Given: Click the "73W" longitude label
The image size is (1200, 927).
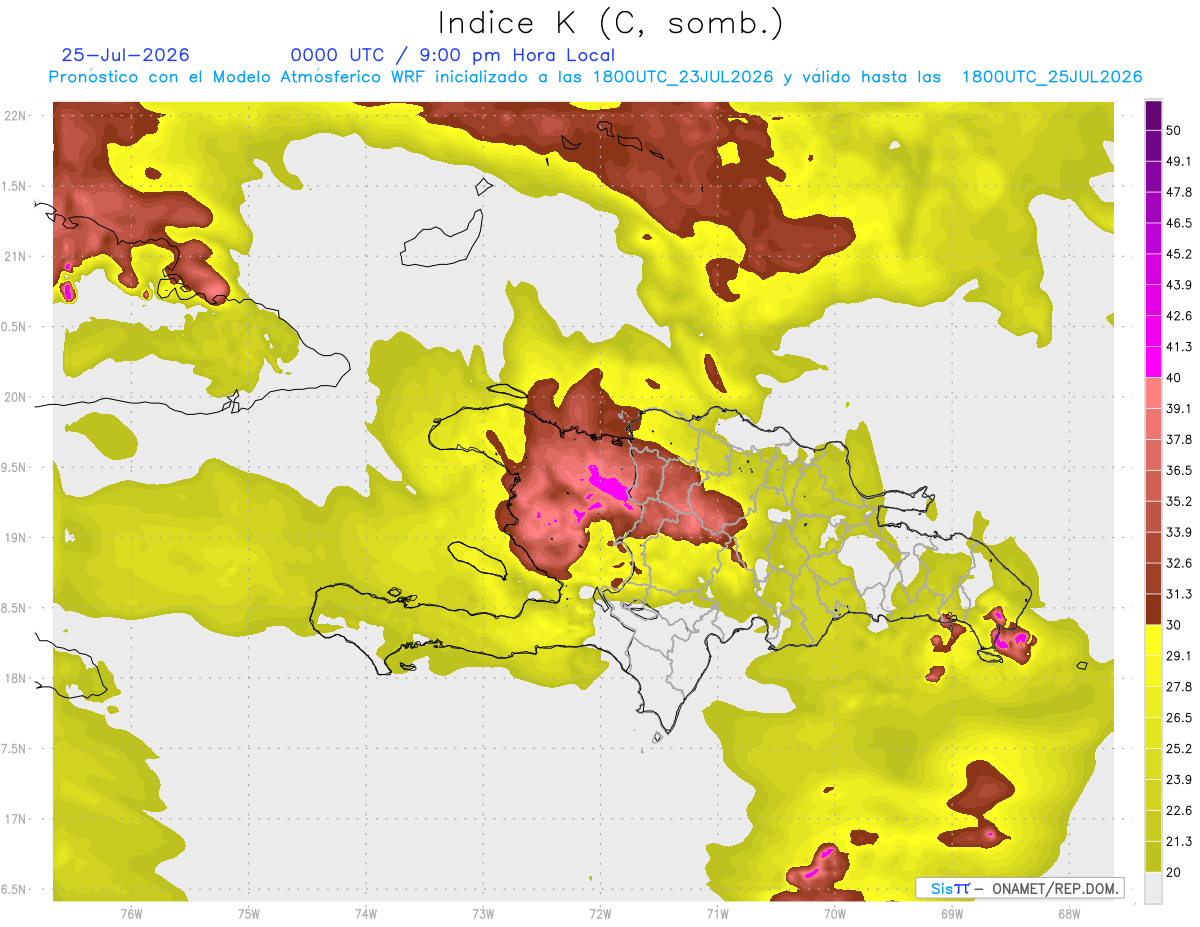Looking at the screenshot, I should (483, 913).
